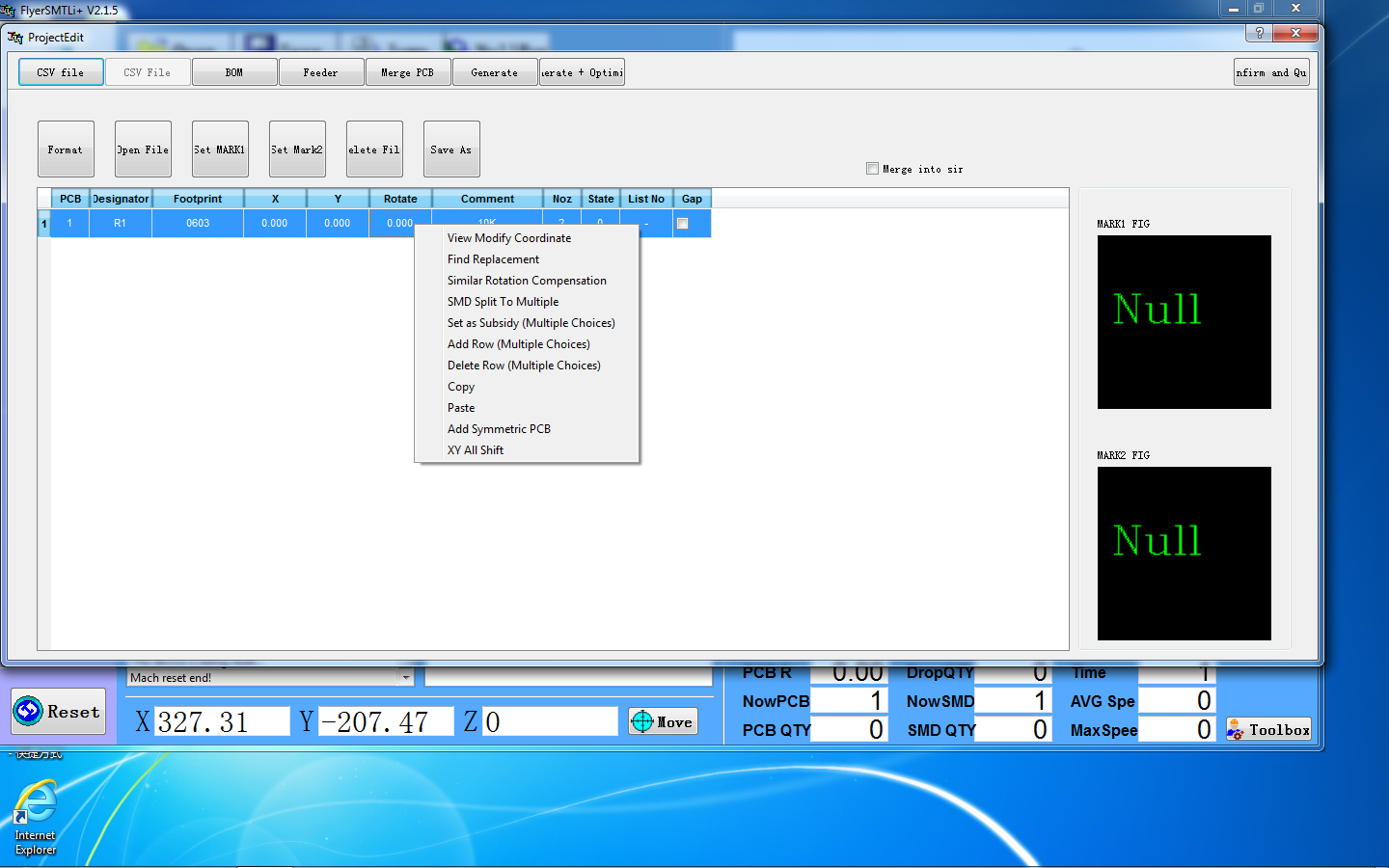Select Similar Rotation Compensation
The image size is (1389, 868).
point(527,281)
